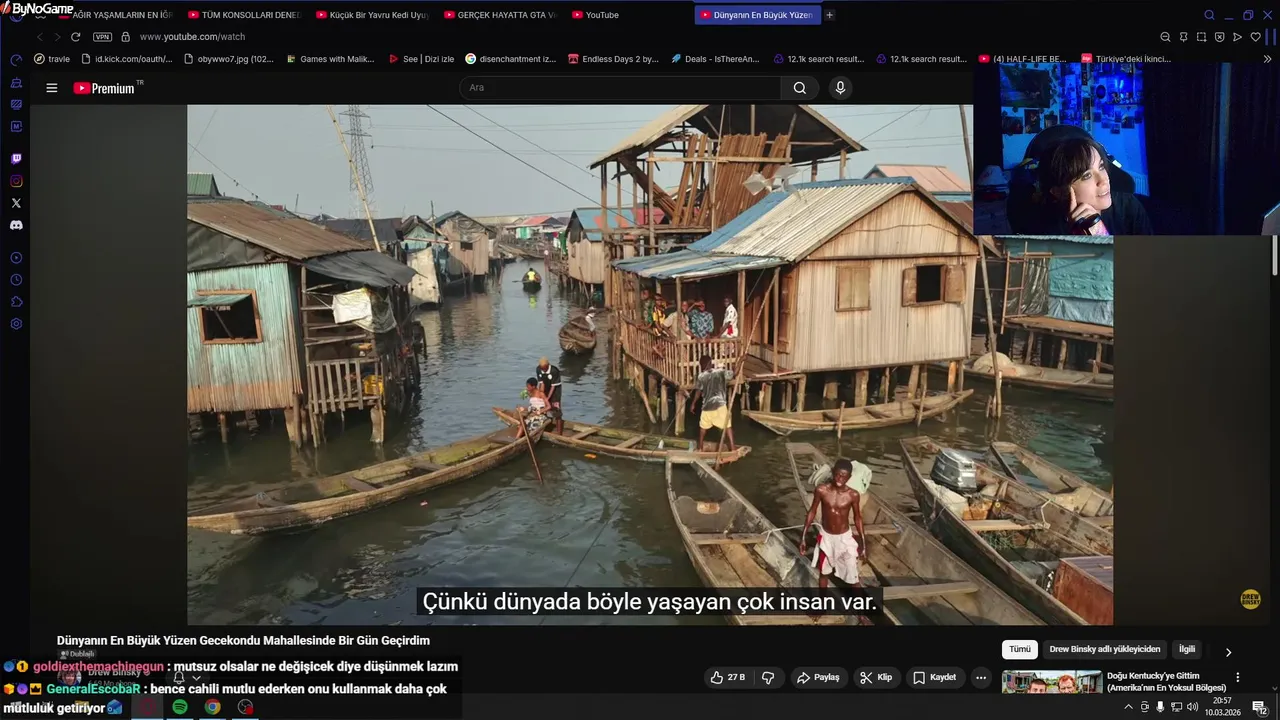Screen dimensions: 1280x720
Task: Open 'Deals - IsThereAn...' bookmark
Action: click(x=715, y=59)
